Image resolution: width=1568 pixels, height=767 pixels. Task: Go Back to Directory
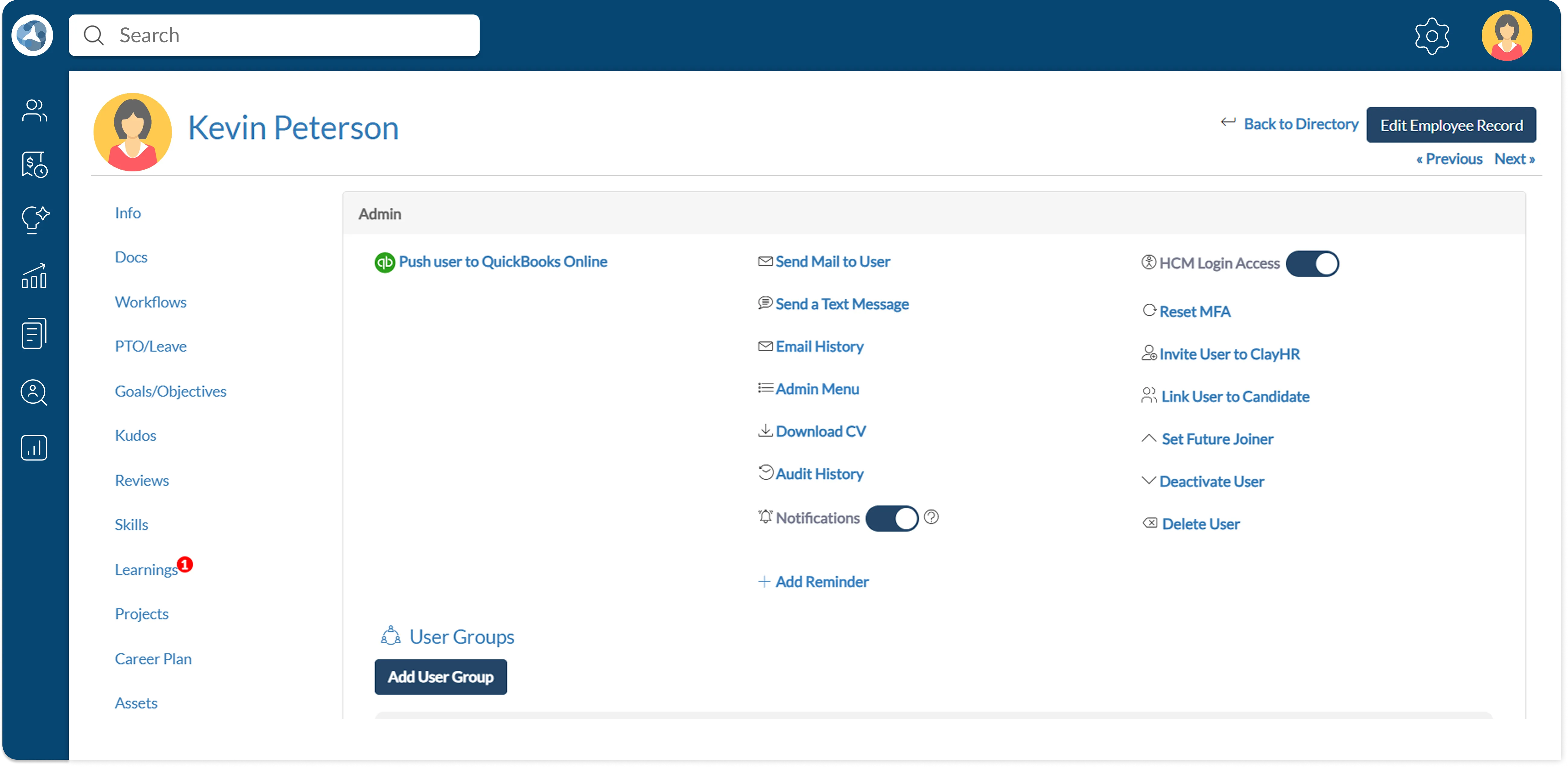coord(1300,124)
